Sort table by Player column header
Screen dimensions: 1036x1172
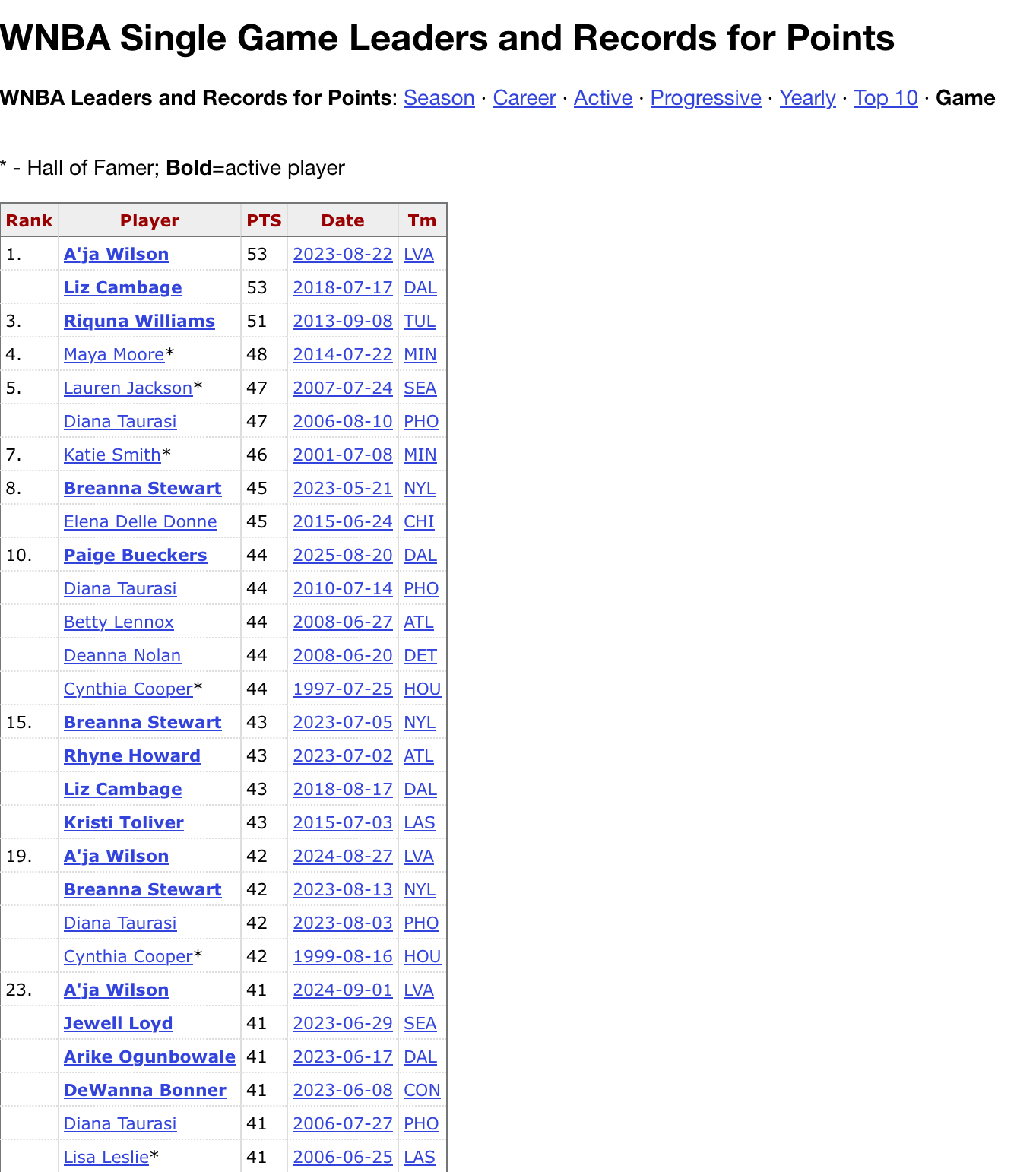pyautogui.click(x=150, y=220)
